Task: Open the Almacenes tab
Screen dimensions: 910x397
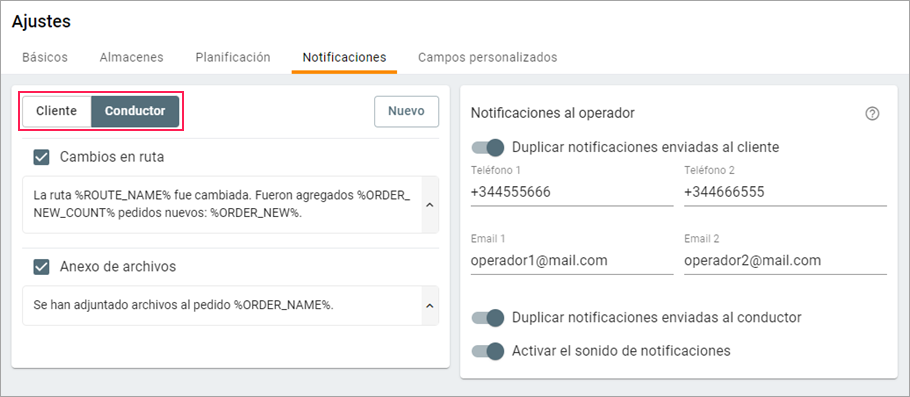Action: click(x=132, y=57)
